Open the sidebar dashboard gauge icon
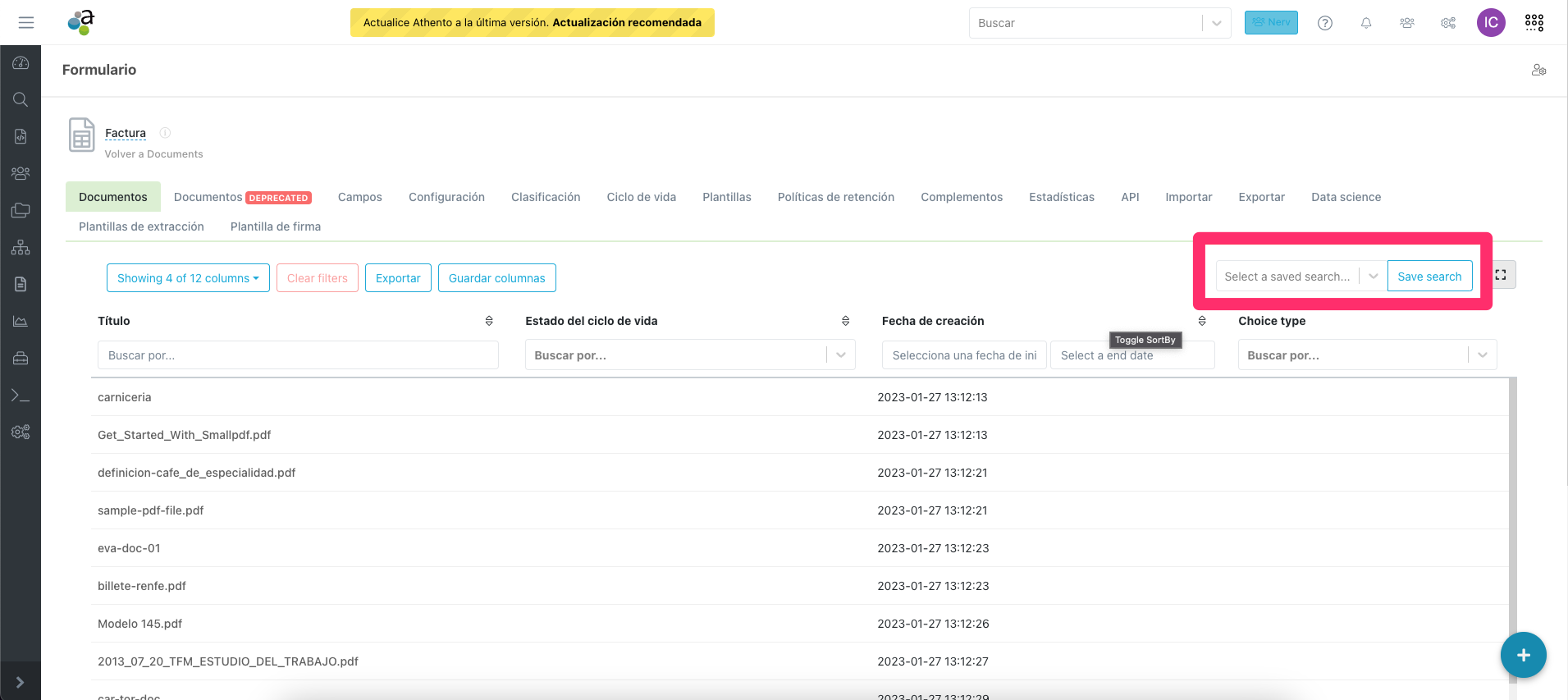The height and width of the screenshot is (700, 1568). (21, 63)
